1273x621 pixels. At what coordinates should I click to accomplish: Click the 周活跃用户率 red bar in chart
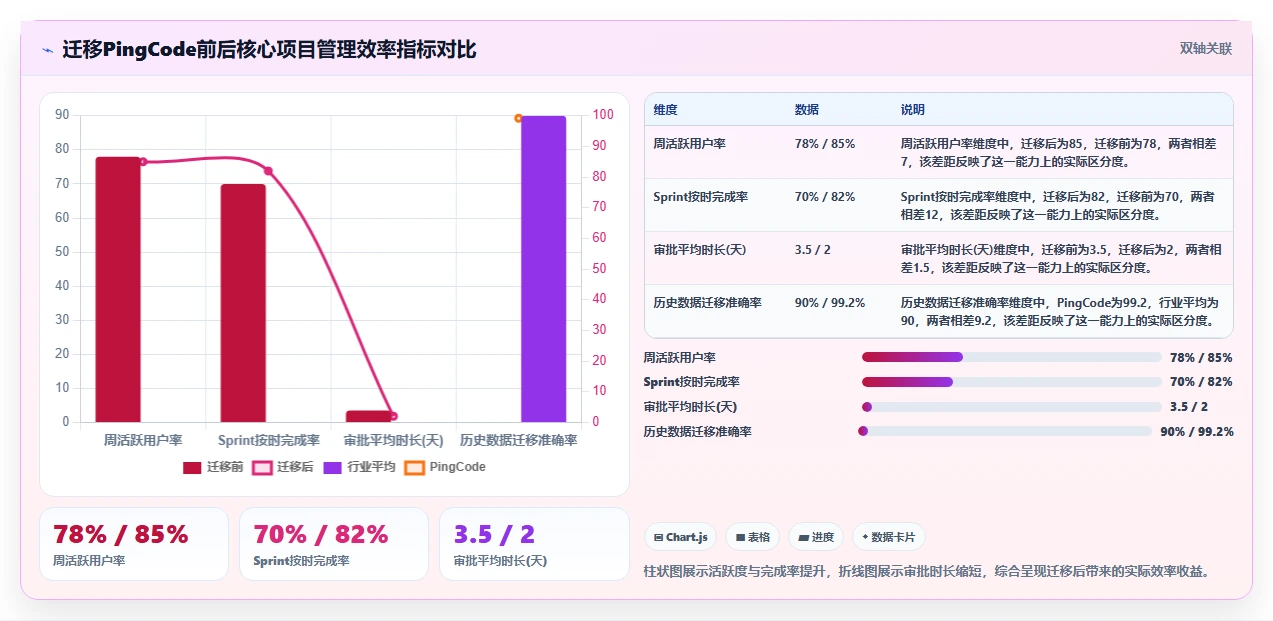[x=118, y=289]
